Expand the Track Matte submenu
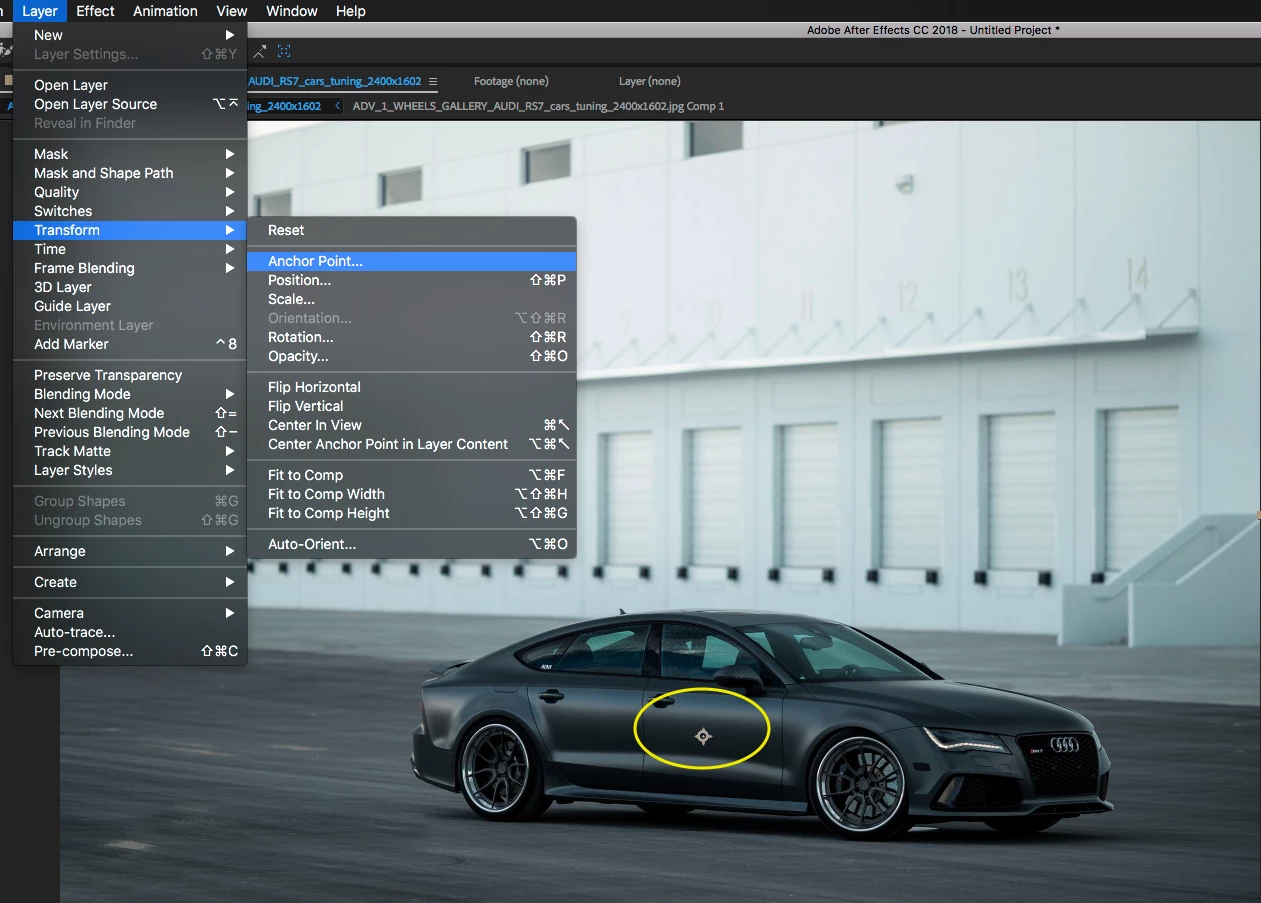 click(x=130, y=451)
